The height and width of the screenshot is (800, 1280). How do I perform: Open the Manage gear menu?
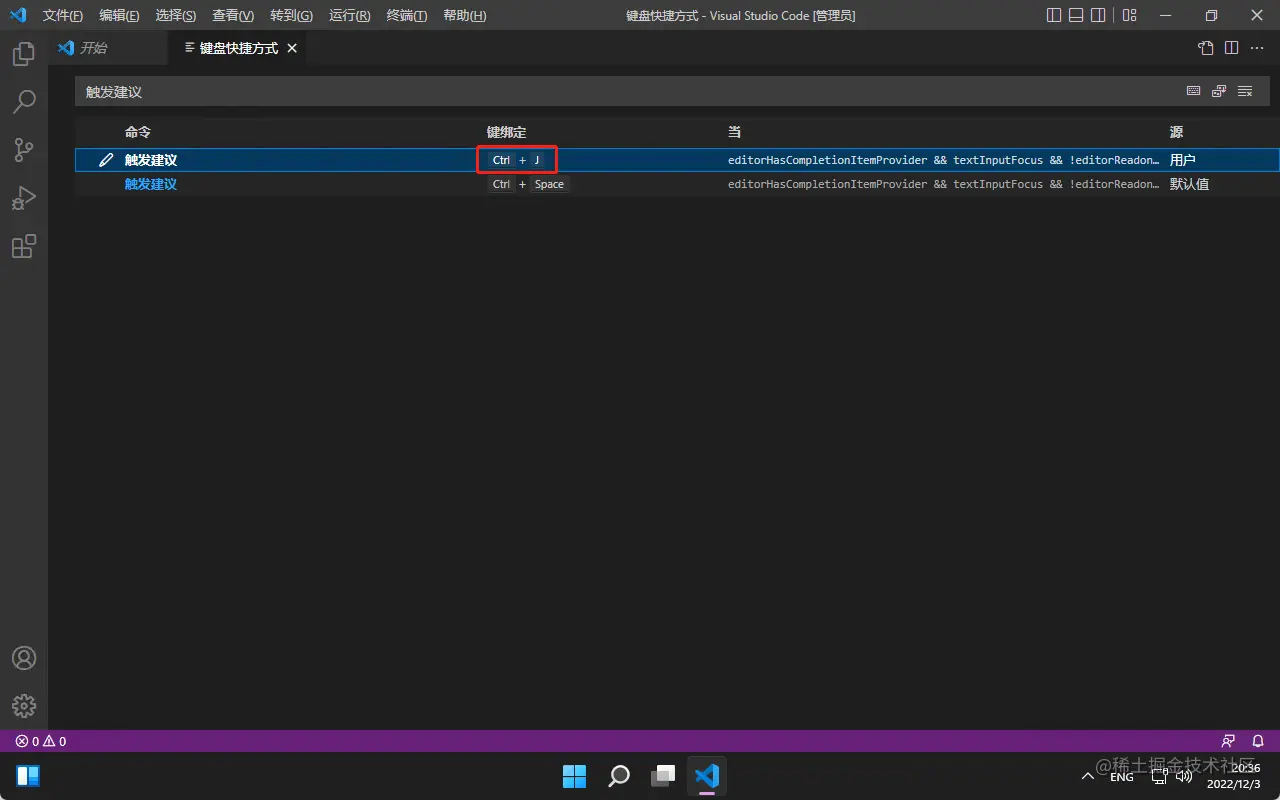tap(24, 706)
